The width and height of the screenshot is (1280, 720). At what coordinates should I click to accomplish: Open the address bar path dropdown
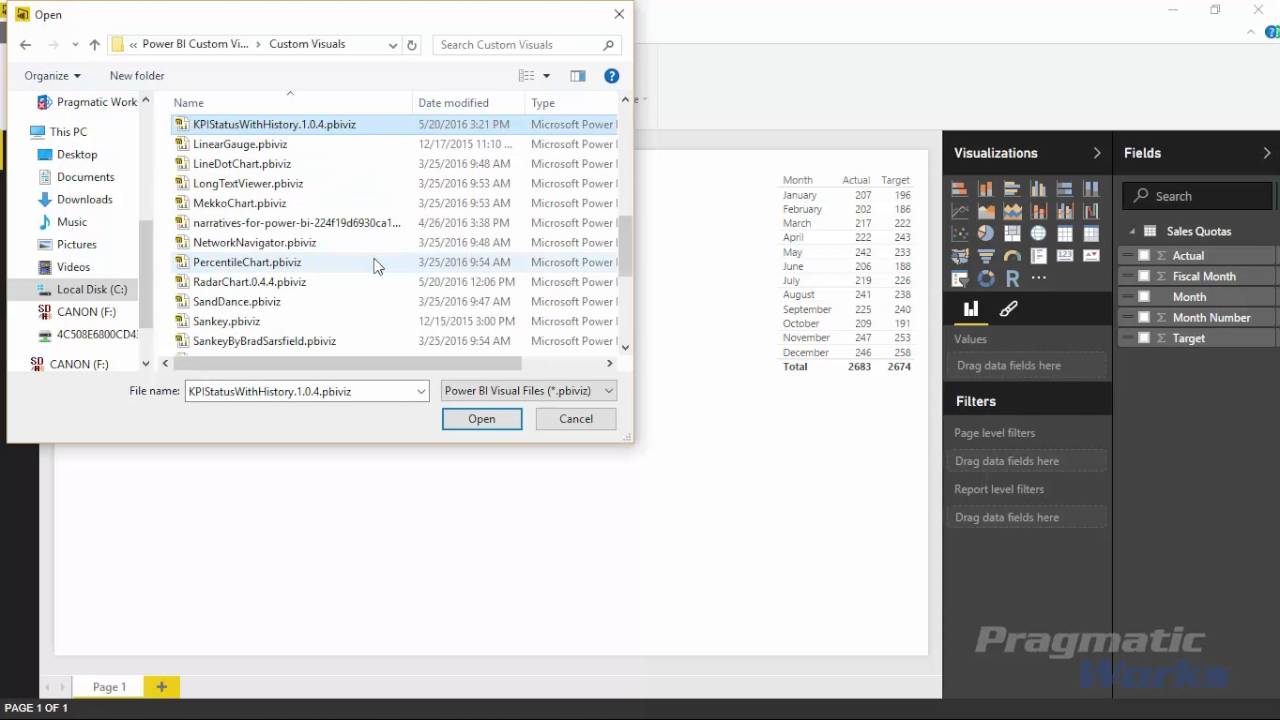(392, 45)
